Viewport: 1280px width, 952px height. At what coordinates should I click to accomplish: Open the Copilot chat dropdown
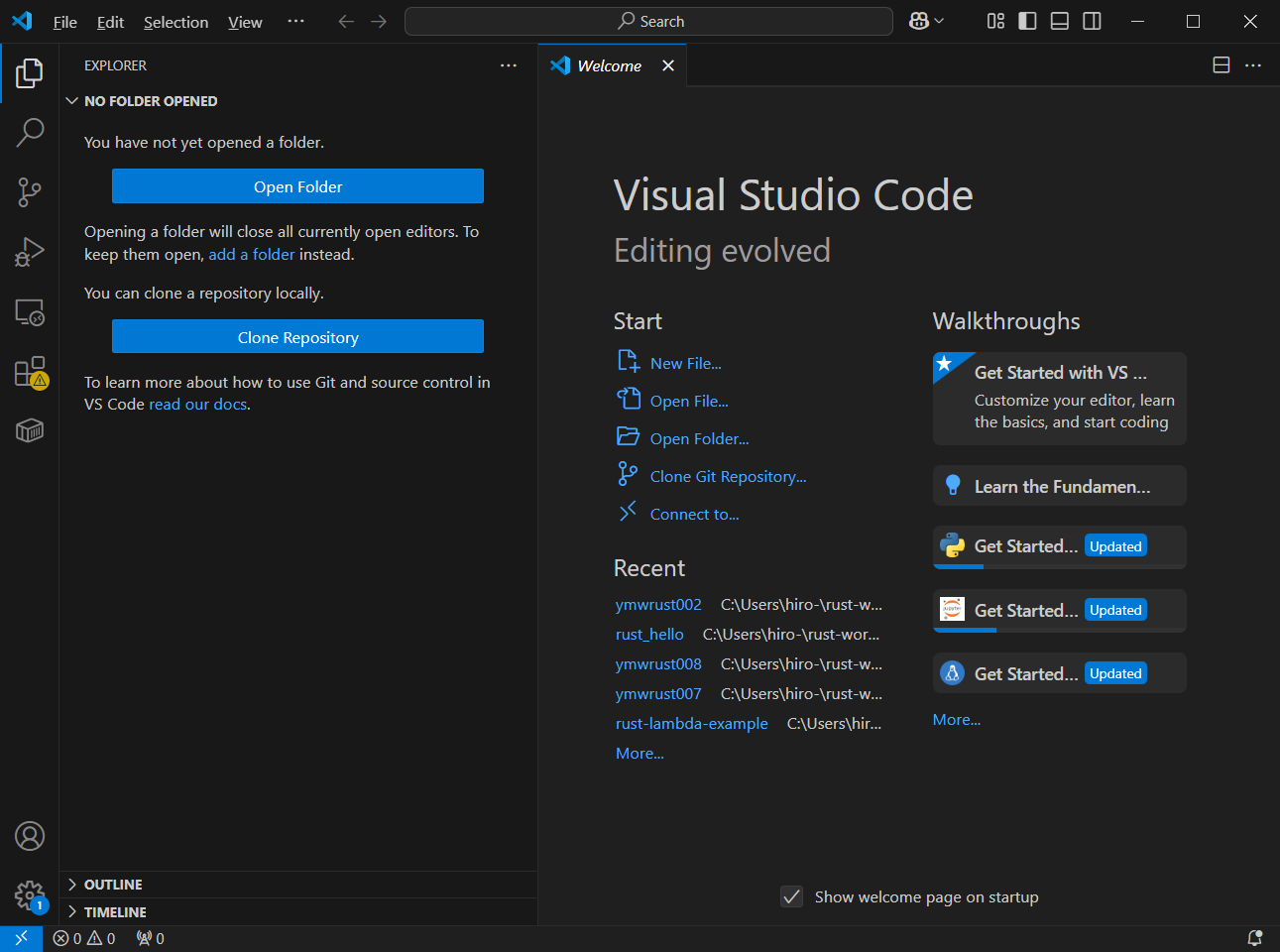tap(939, 21)
